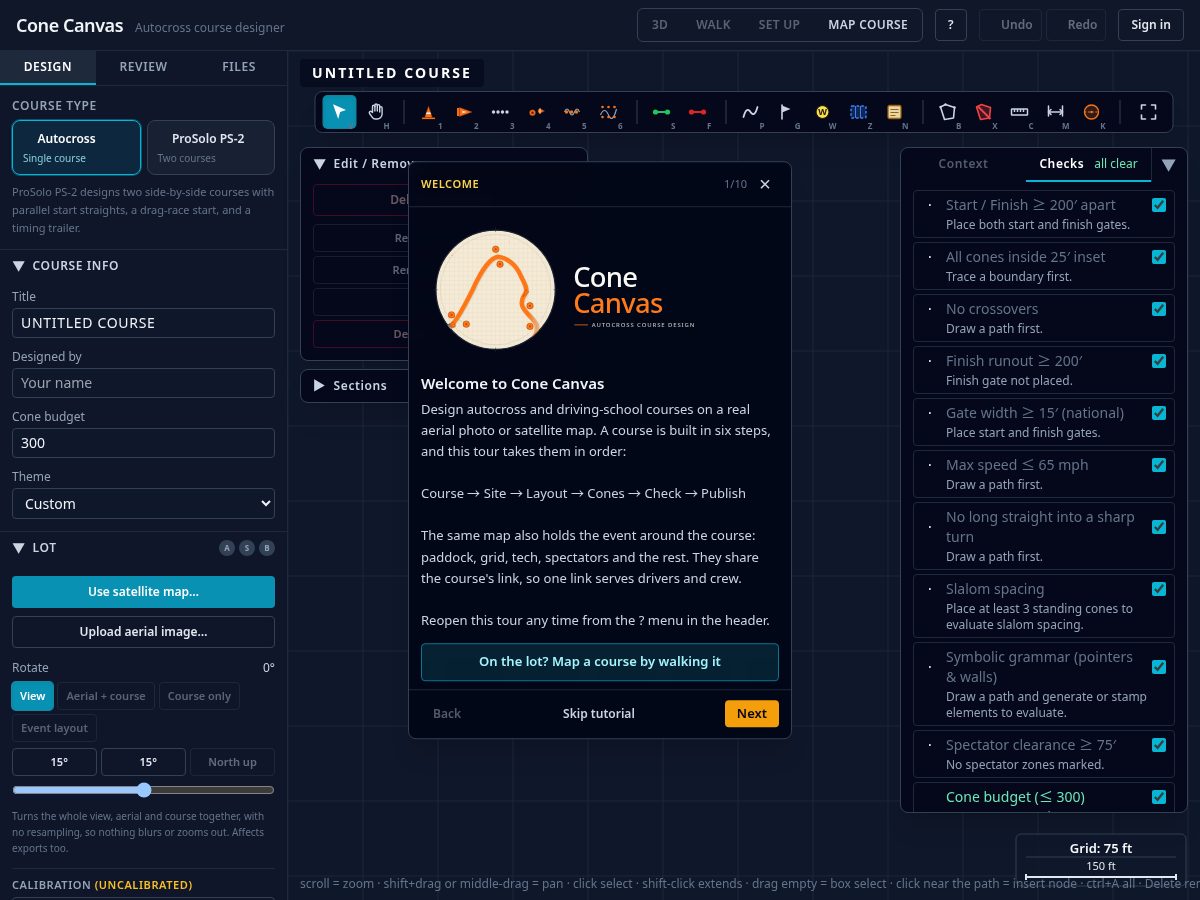Select the path drawing curve tool

coord(750,112)
